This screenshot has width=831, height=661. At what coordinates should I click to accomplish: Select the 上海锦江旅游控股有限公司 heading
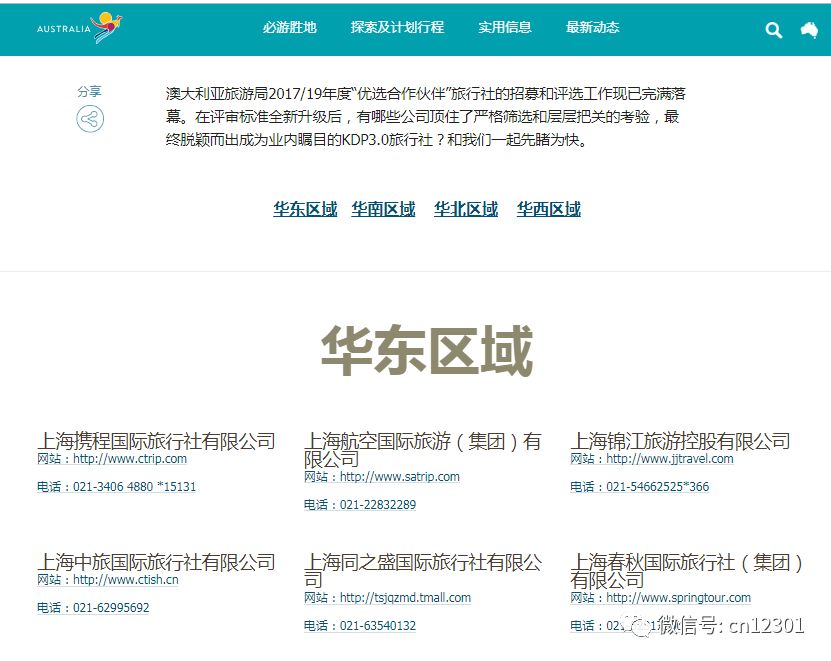[x=680, y=441]
